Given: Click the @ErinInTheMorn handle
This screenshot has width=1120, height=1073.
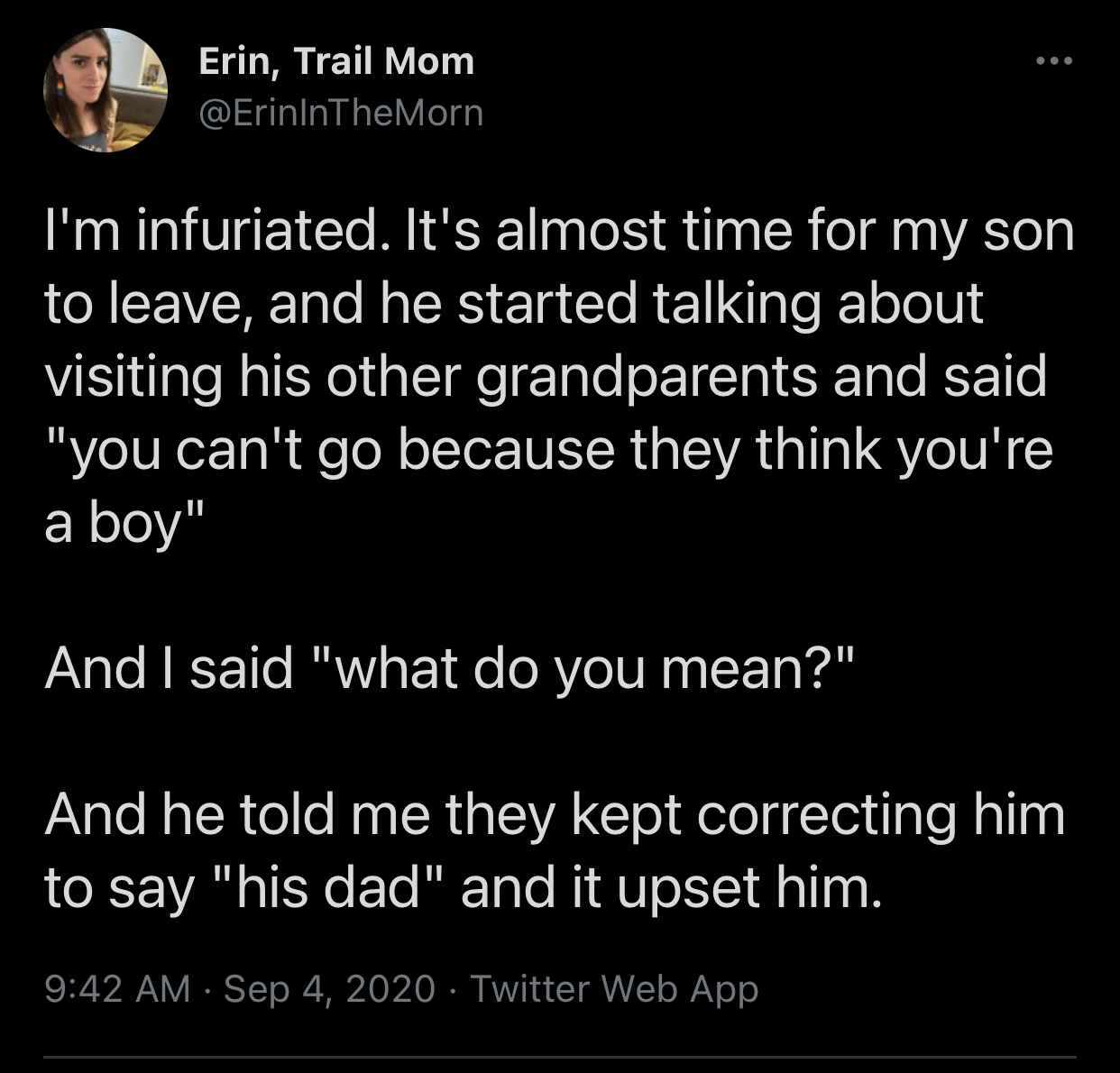Looking at the screenshot, I should [x=341, y=113].
